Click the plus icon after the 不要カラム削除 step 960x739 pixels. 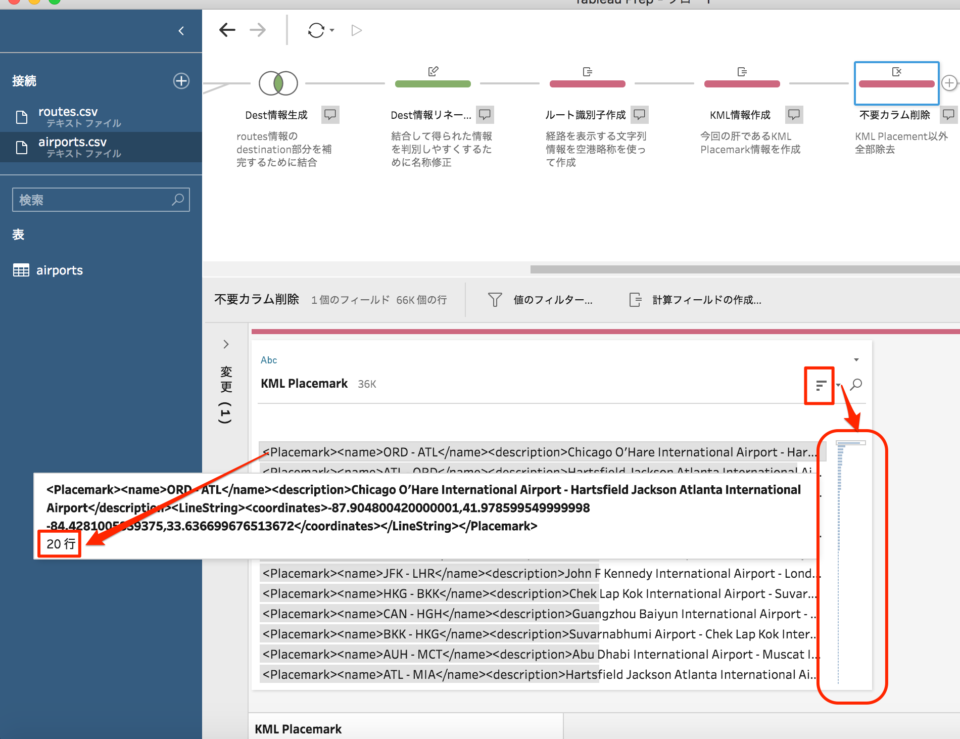[x=948, y=84]
